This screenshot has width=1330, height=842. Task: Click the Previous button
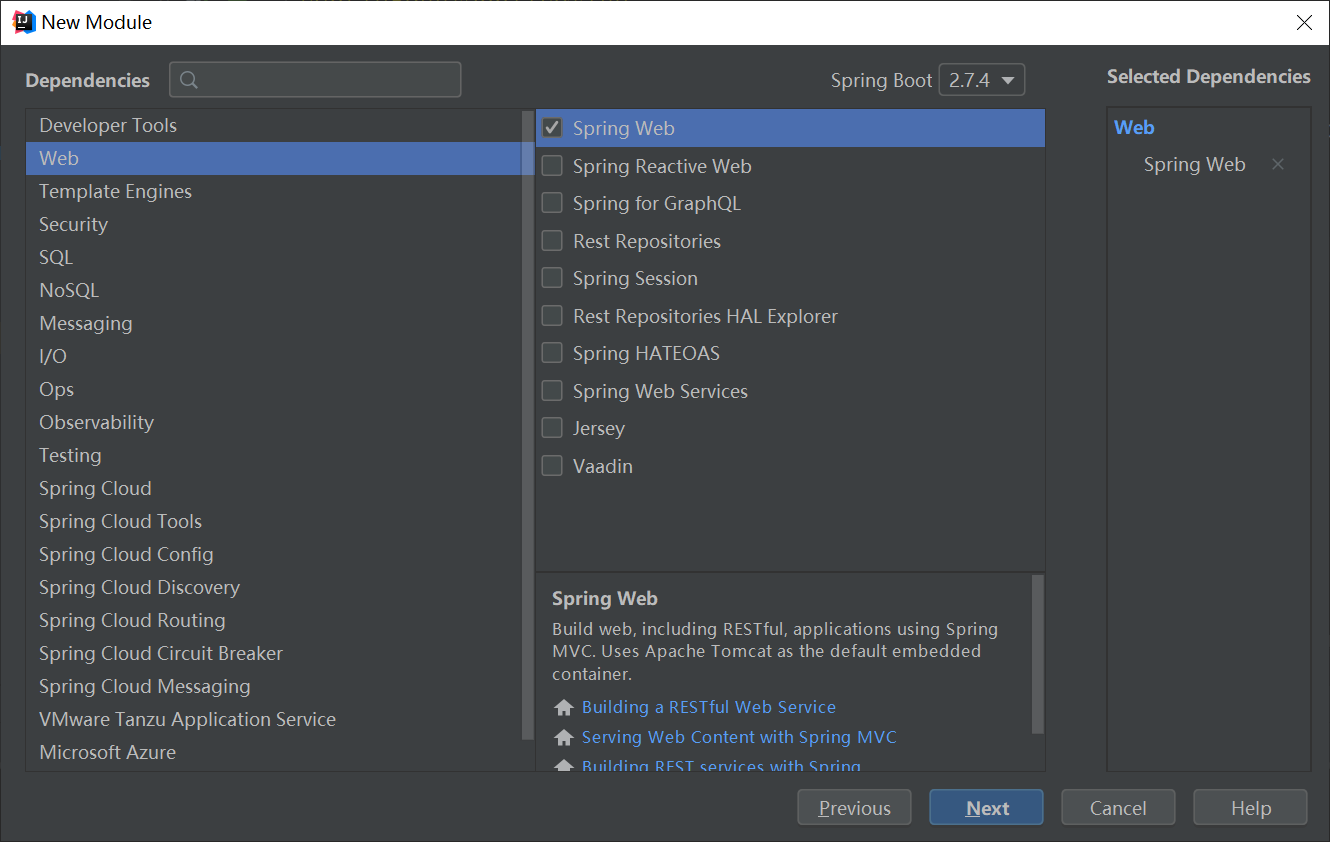click(854, 808)
